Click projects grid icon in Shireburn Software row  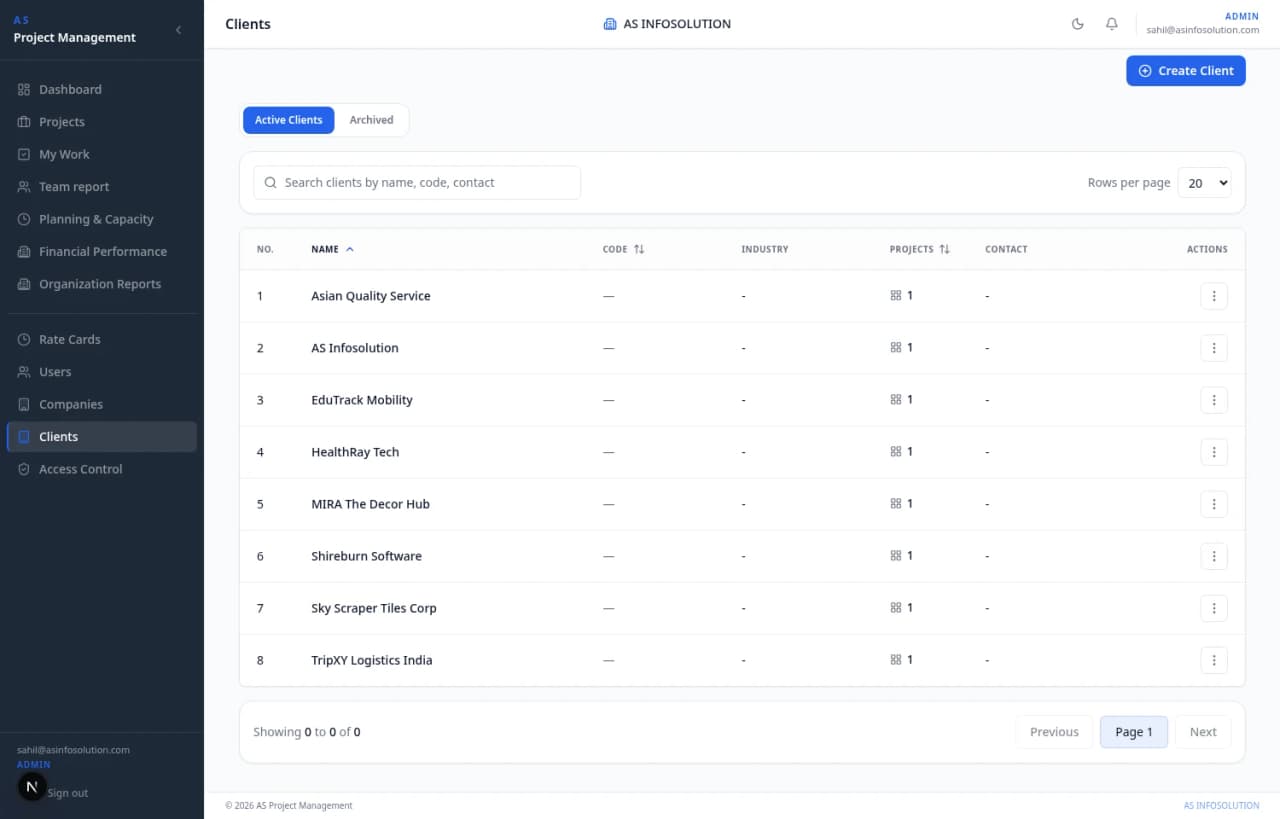pos(896,556)
